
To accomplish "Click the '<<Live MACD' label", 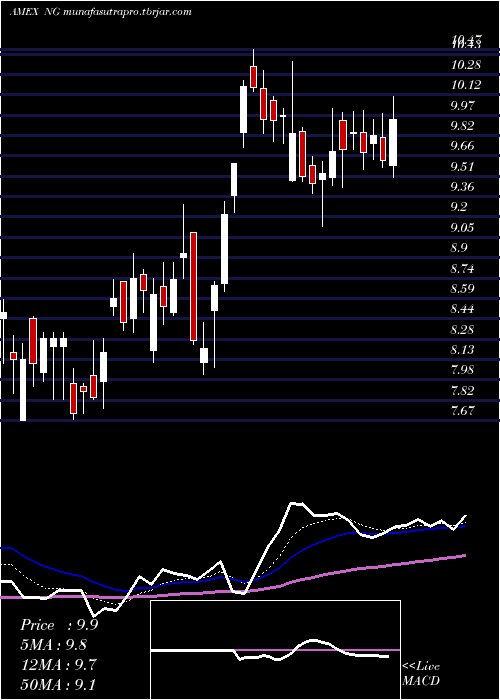I will coord(421,674).
